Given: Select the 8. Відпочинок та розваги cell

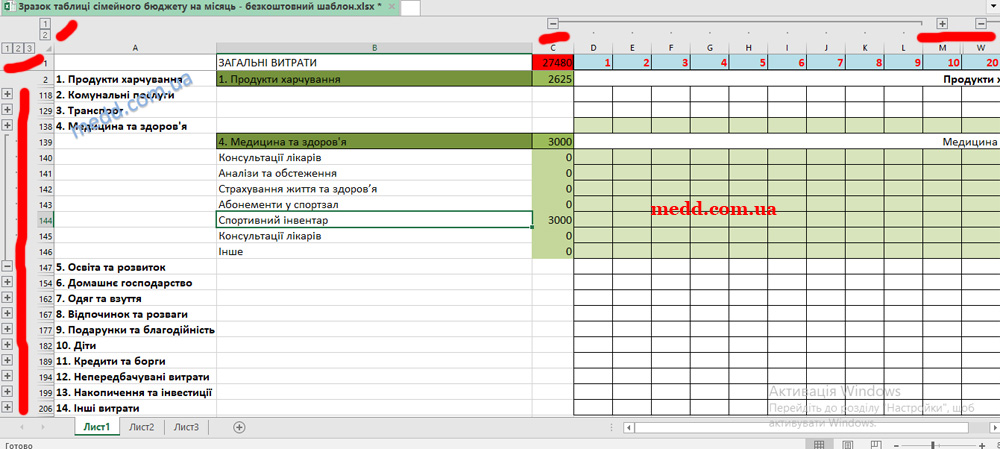Looking at the screenshot, I should (135, 314).
